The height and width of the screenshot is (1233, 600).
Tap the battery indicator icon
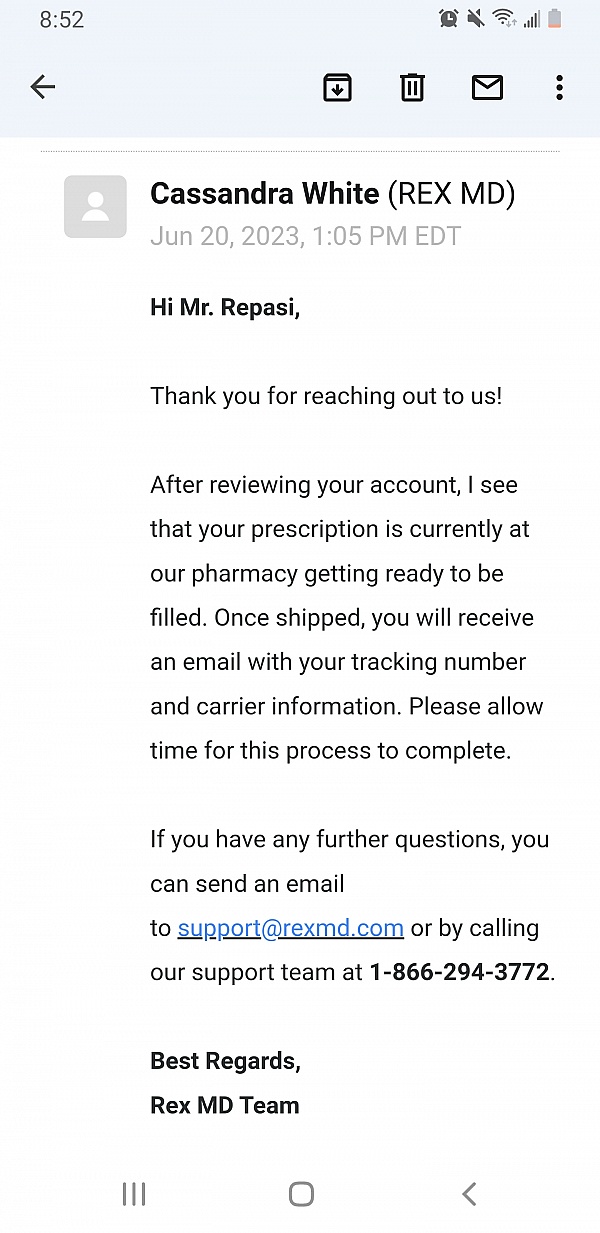[x=554, y=19]
